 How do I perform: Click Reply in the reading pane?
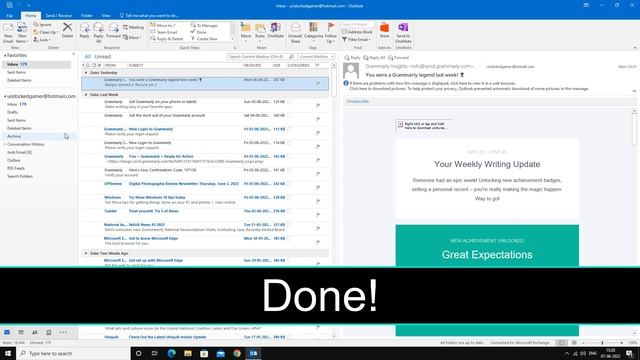point(353,58)
